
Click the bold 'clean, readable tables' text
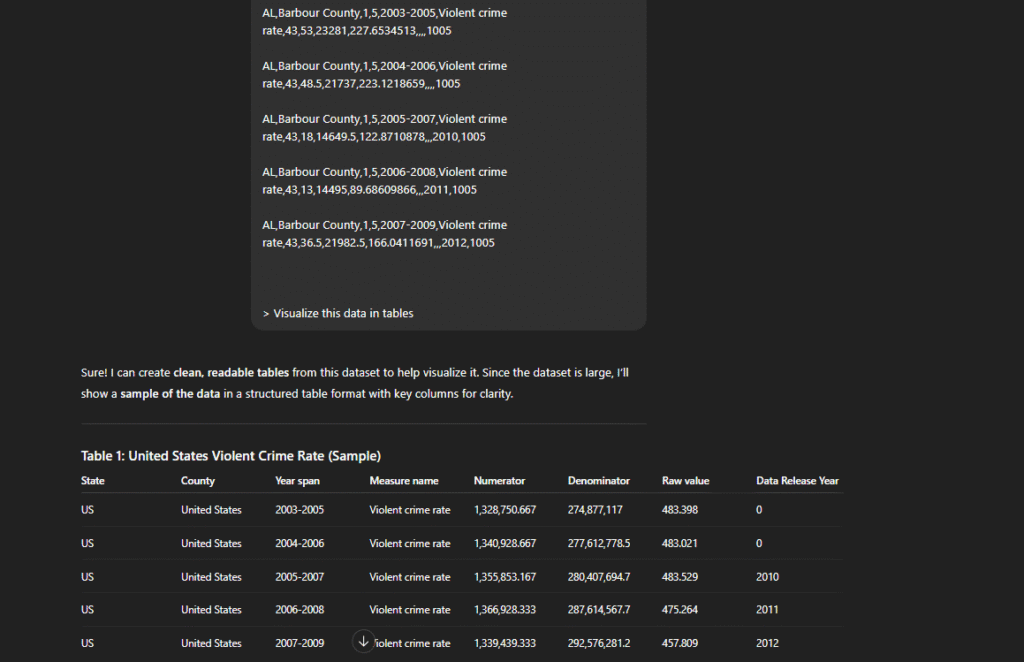[231, 373]
